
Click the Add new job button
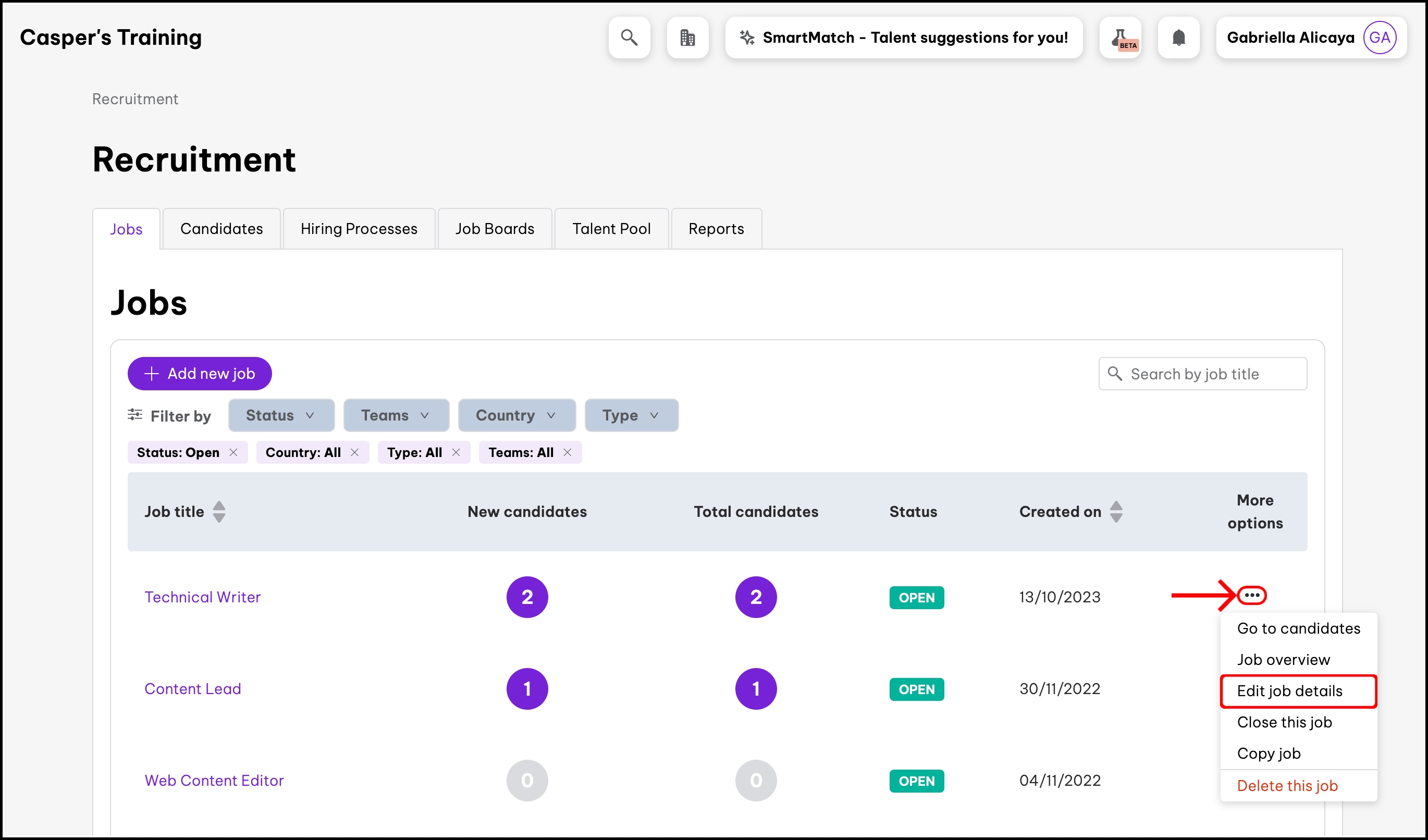(x=200, y=373)
